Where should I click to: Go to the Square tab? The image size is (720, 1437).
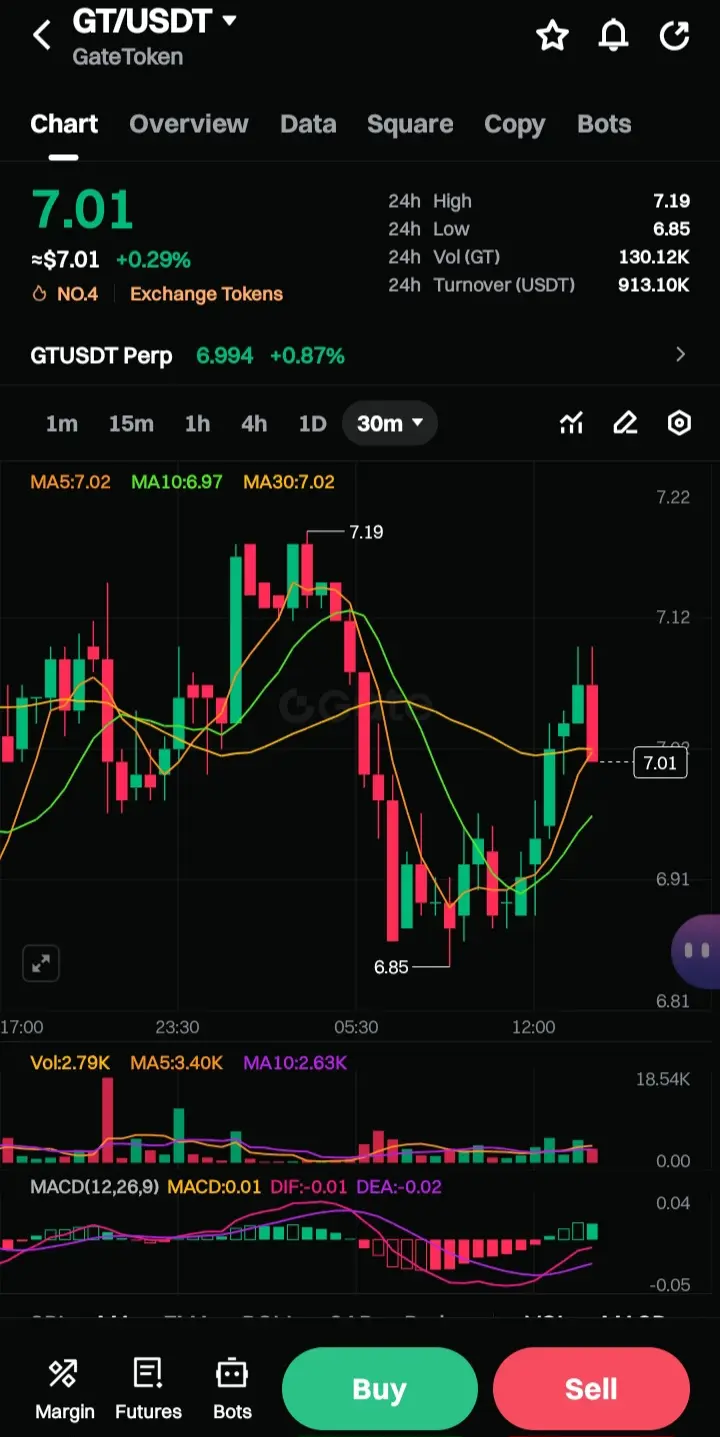click(x=410, y=124)
